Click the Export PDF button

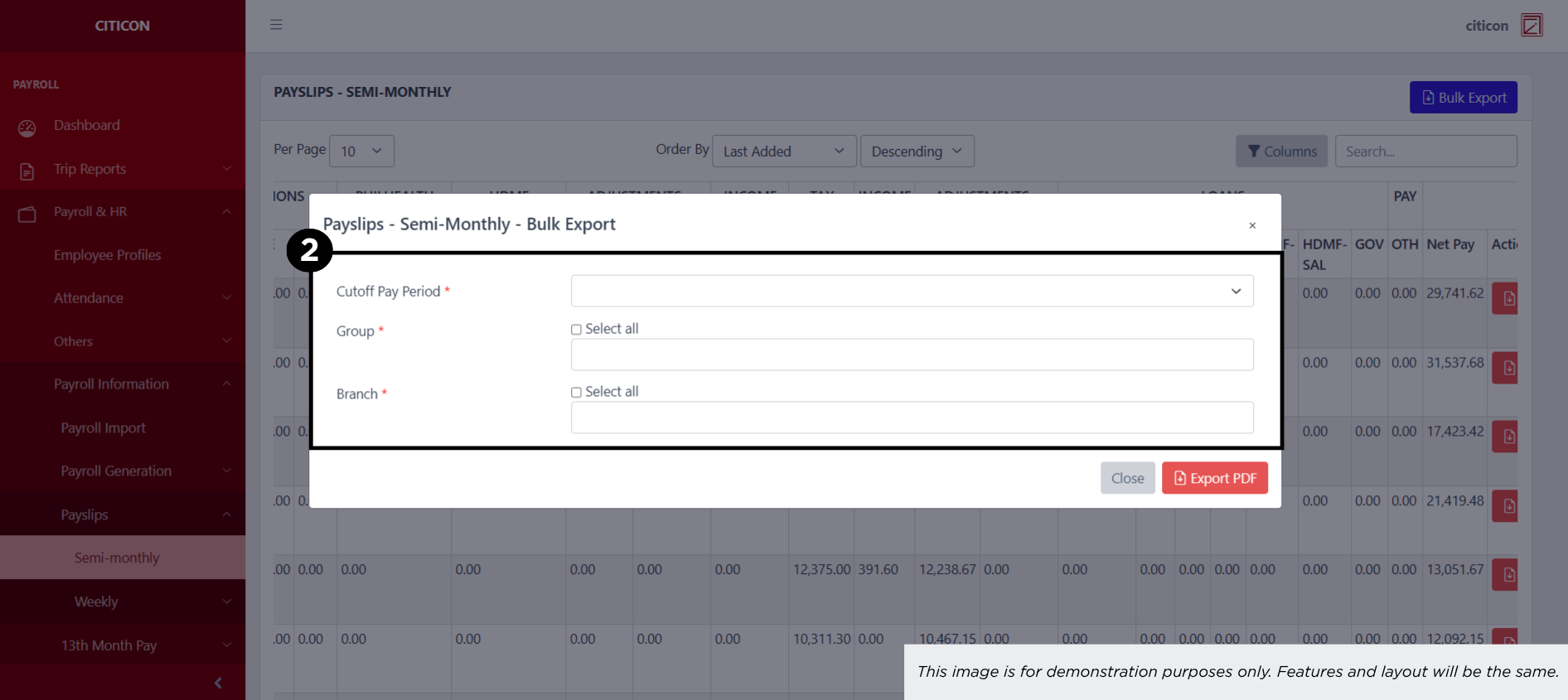point(1214,478)
